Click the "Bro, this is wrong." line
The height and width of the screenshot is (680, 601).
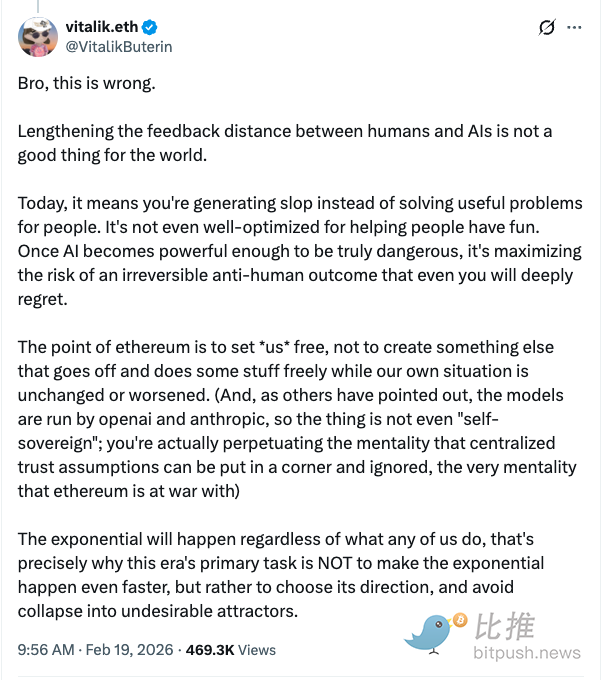coord(87,83)
